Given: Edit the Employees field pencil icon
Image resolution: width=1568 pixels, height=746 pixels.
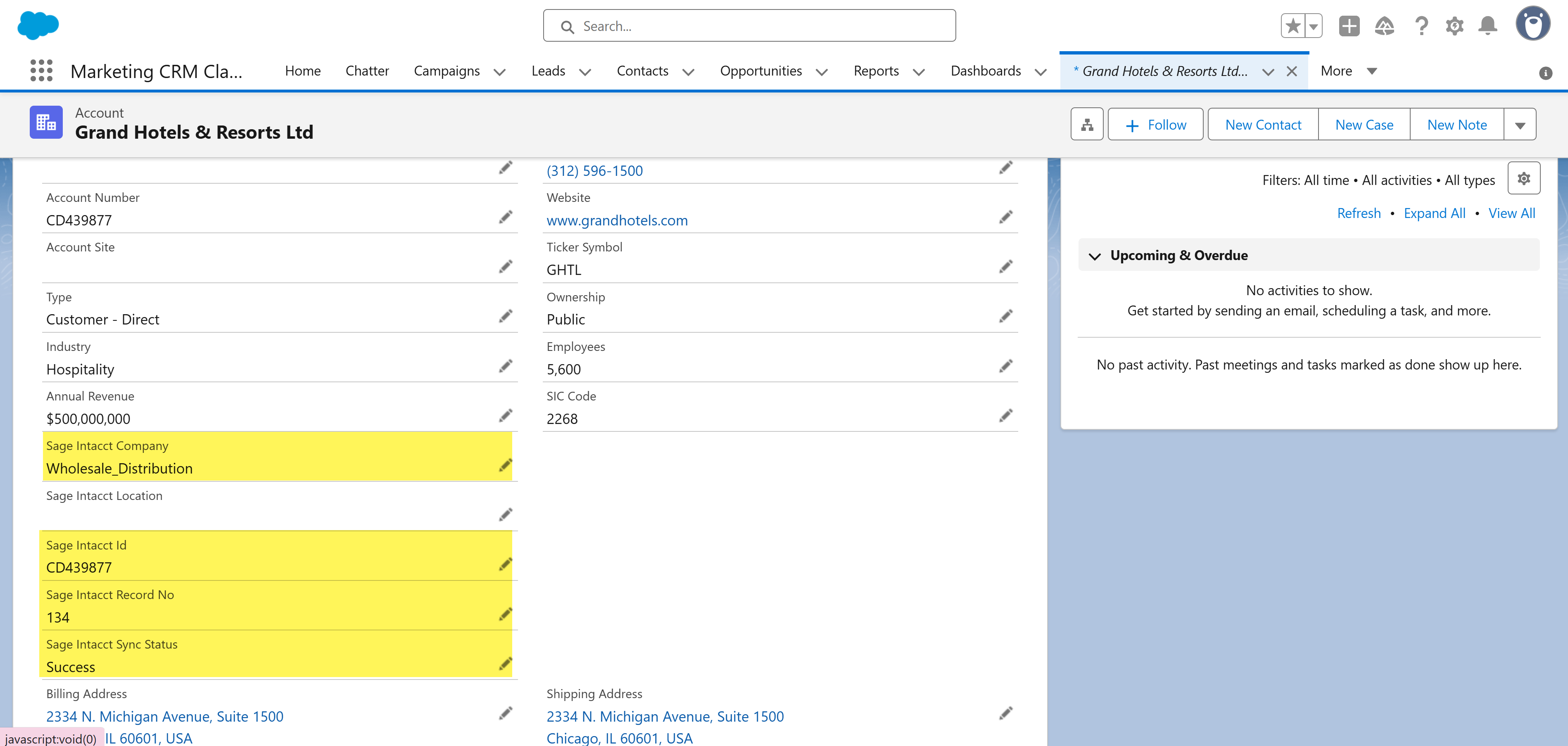Looking at the screenshot, I should (1005, 366).
